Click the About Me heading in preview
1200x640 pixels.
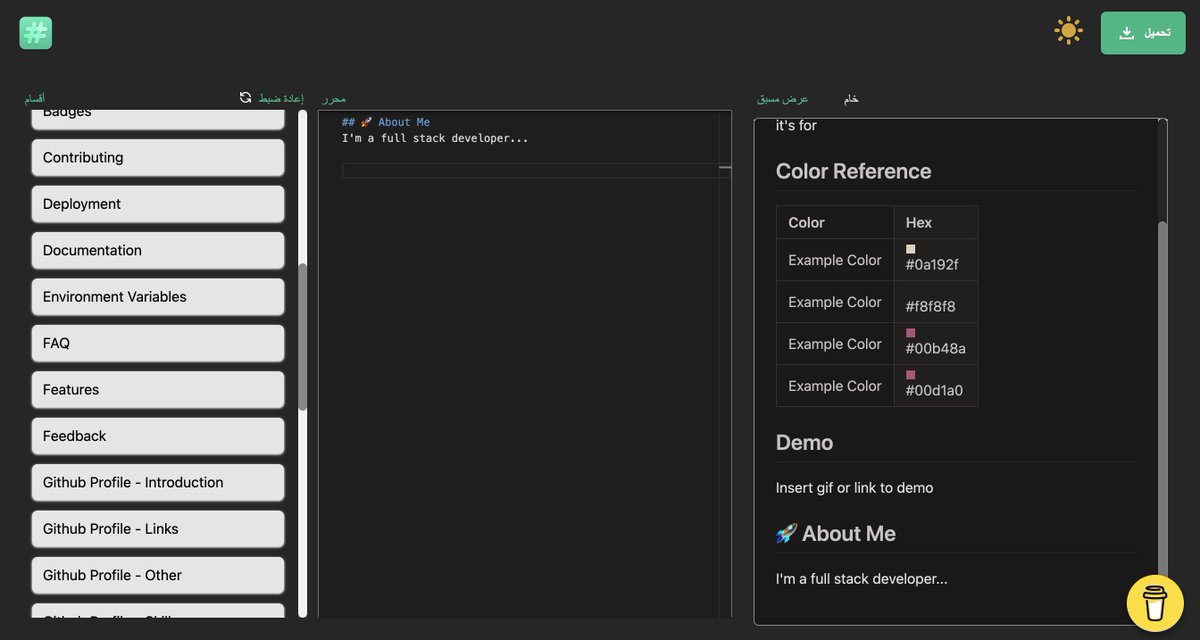click(836, 533)
